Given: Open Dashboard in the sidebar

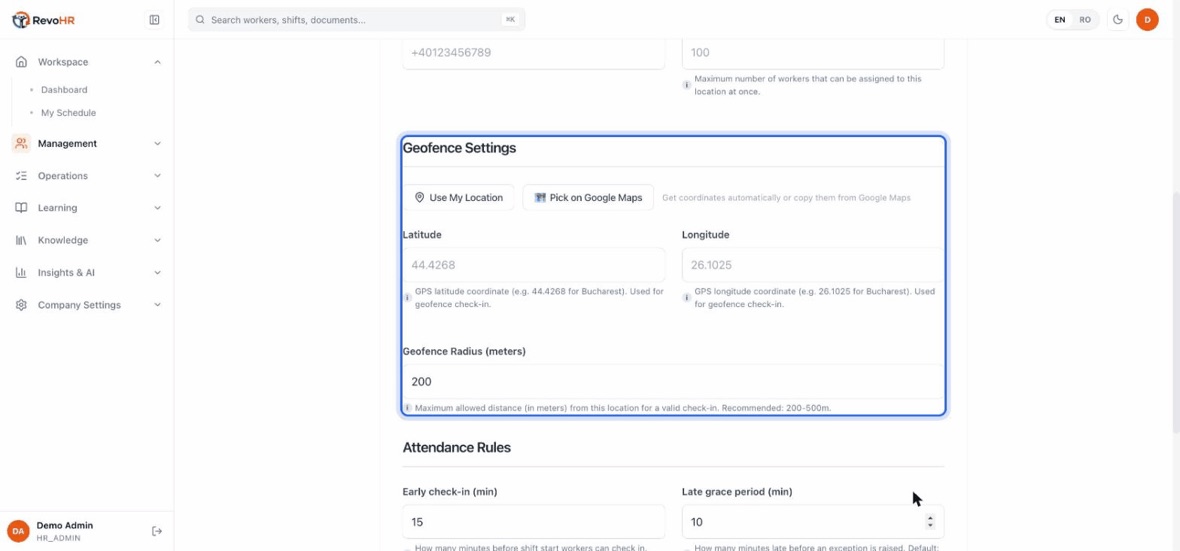Looking at the screenshot, I should tap(64, 90).
